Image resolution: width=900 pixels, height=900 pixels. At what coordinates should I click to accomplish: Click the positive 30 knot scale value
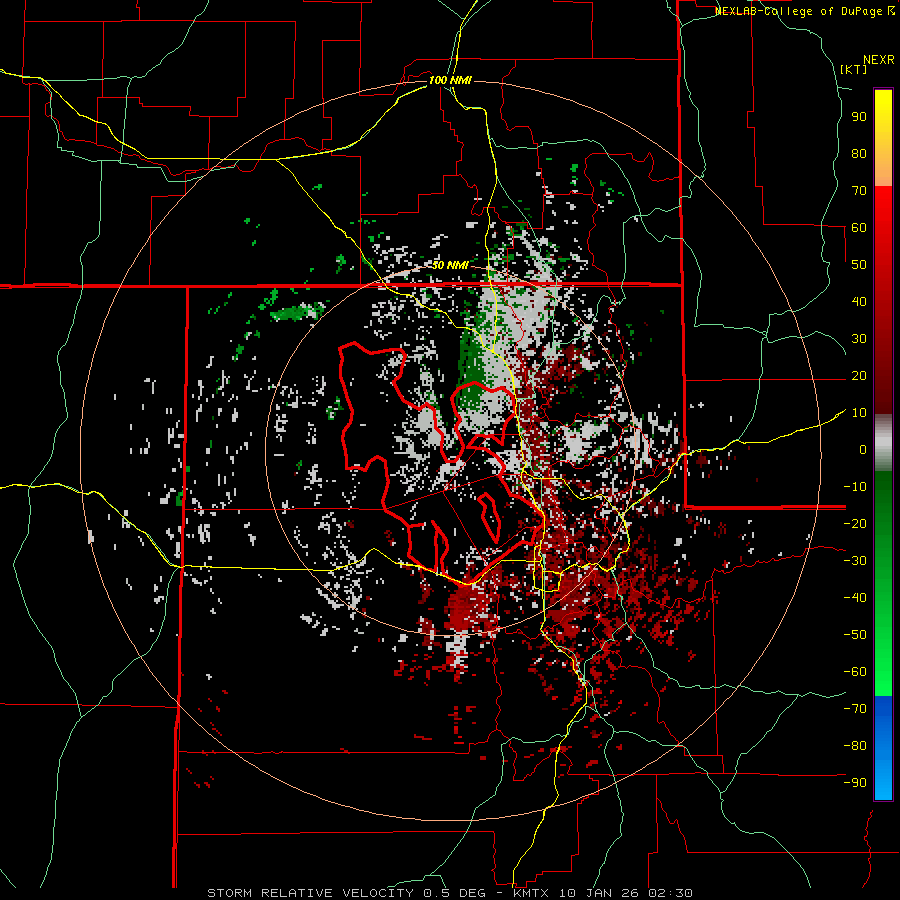(859, 339)
